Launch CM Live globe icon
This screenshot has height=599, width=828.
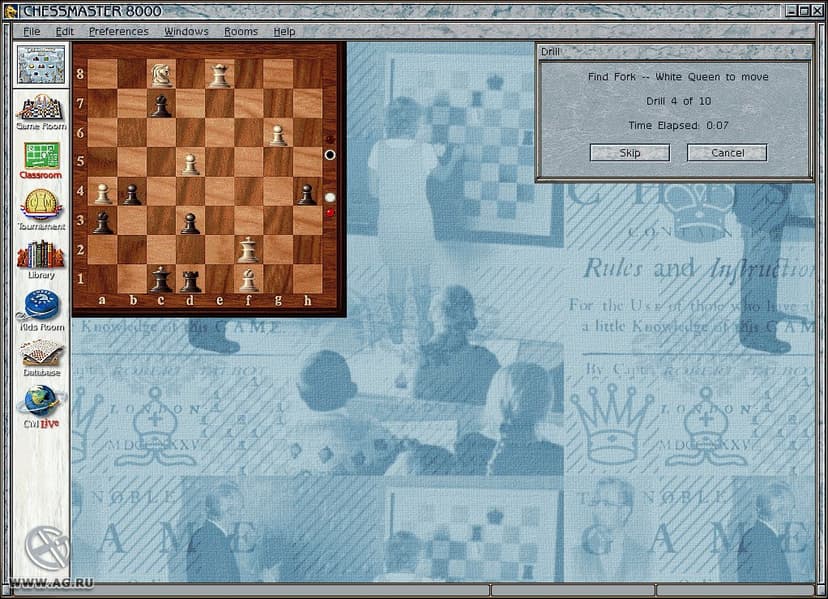click(x=41, y=407)
